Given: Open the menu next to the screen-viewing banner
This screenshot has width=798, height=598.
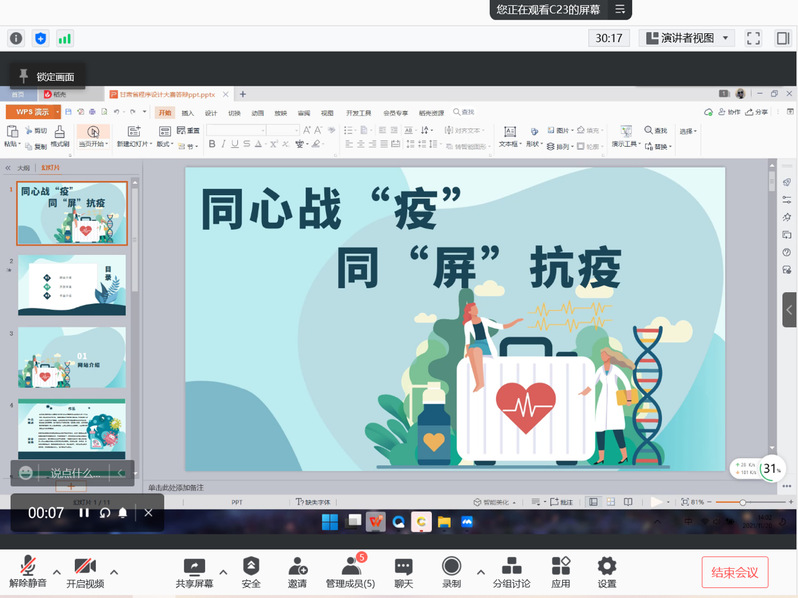Looking at the screenshot, I should [x=620, y=9].
